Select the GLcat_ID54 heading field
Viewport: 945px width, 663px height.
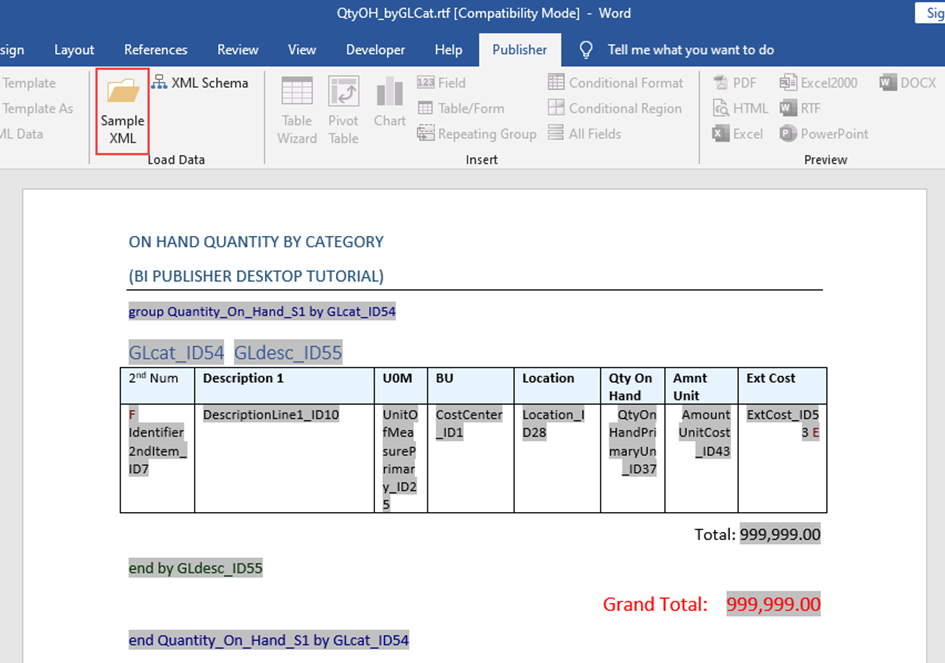(x=176, y=353)
